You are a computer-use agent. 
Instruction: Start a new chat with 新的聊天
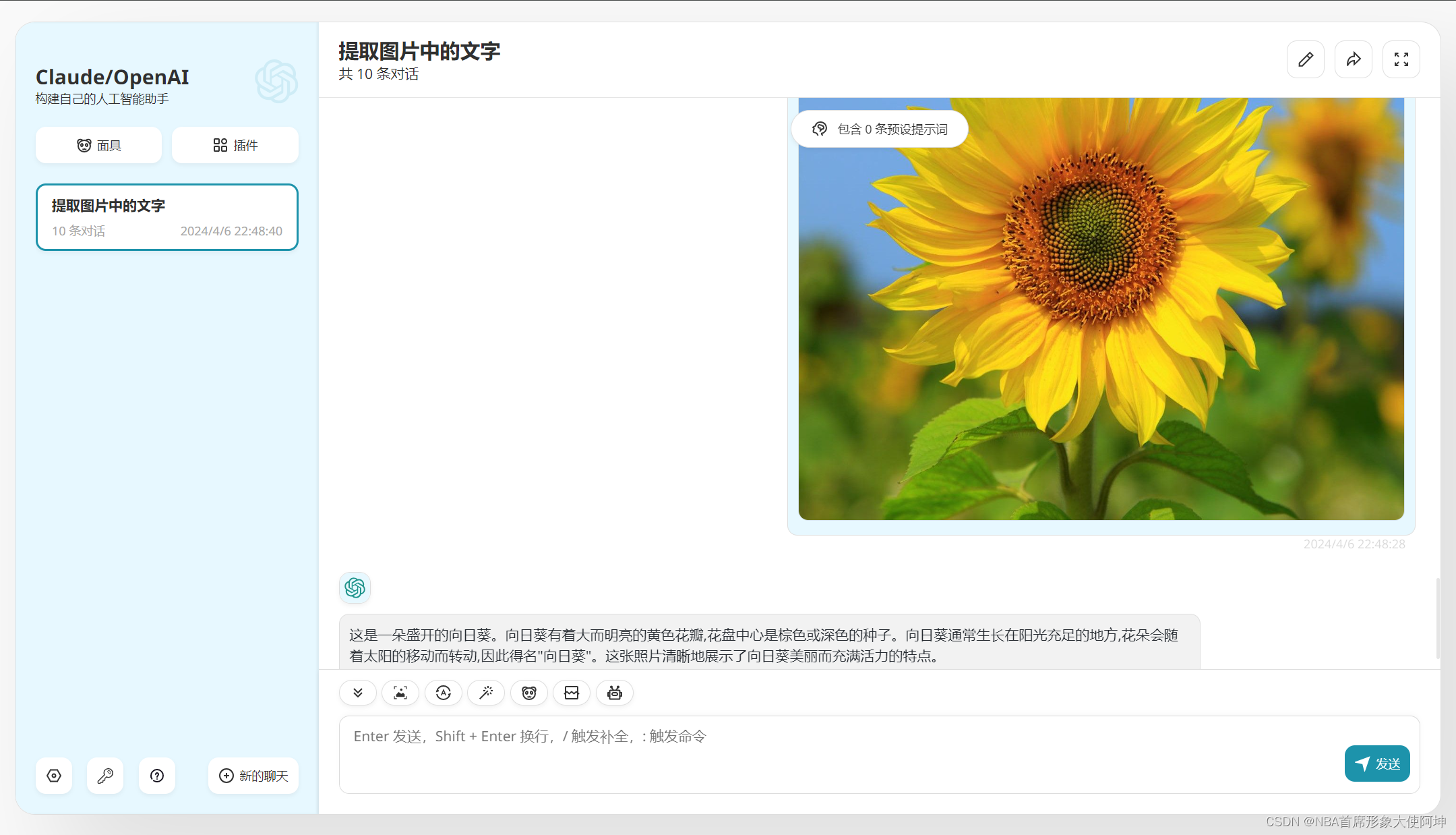click(253, 776)
